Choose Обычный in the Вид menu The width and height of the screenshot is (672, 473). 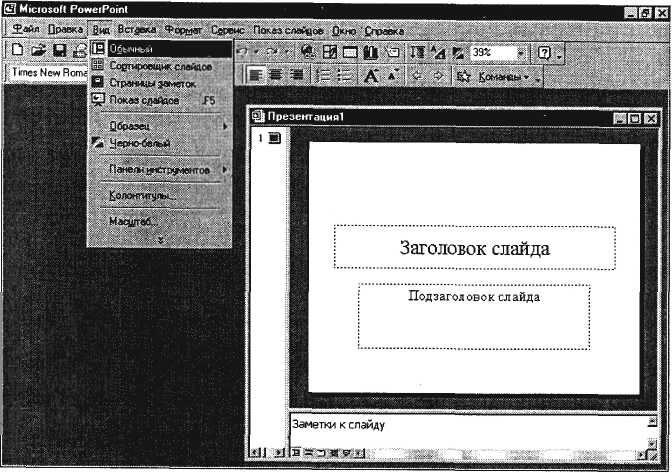[160, 49]
